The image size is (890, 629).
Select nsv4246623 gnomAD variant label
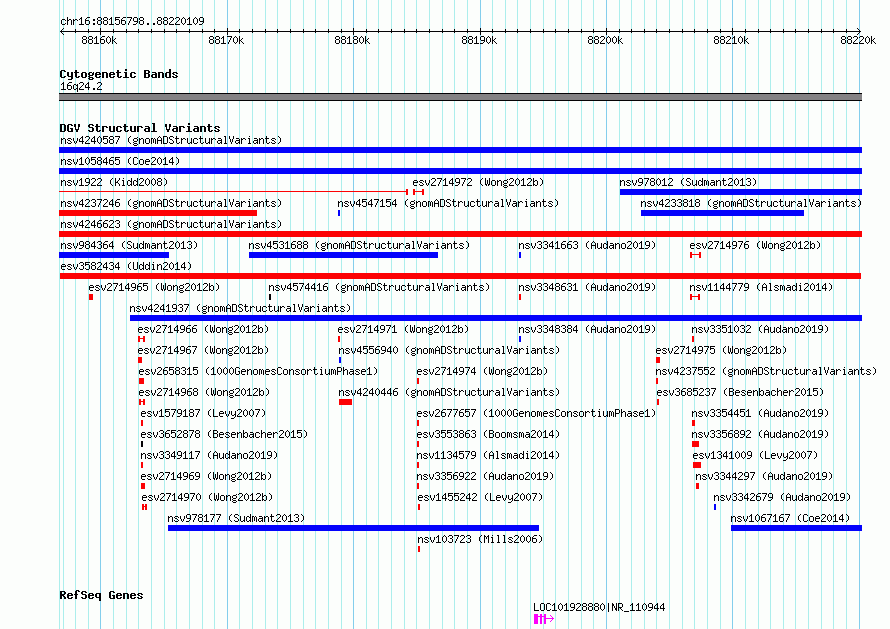tap(171, 224)
